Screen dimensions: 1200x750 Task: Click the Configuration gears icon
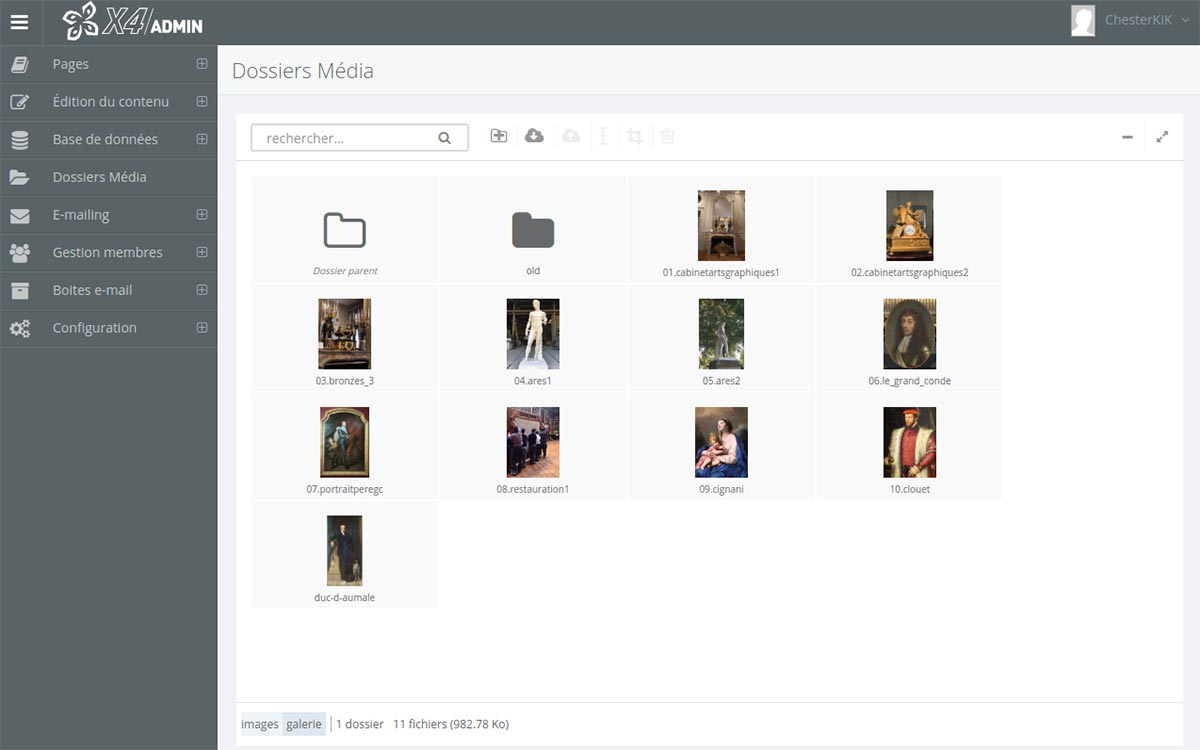[19, 328]
